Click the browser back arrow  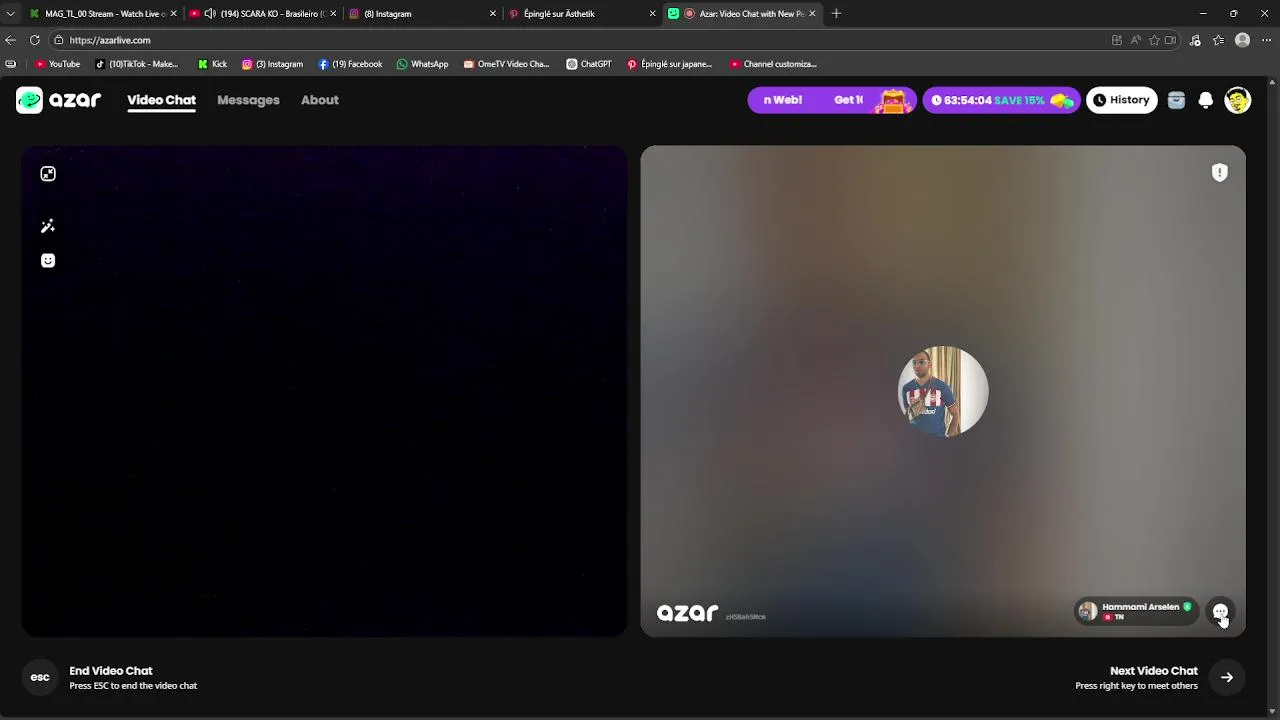tap(10, 40)
